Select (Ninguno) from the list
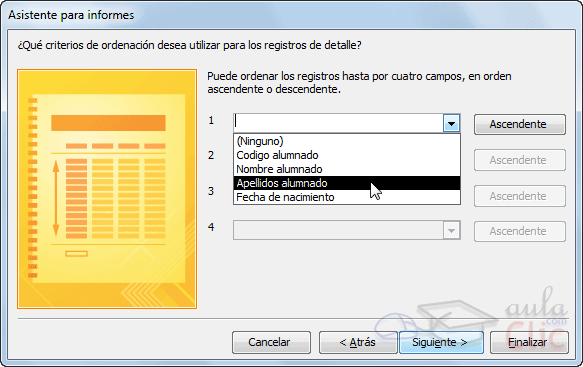This screenshot has height=367, width=583. click(347, 141)
